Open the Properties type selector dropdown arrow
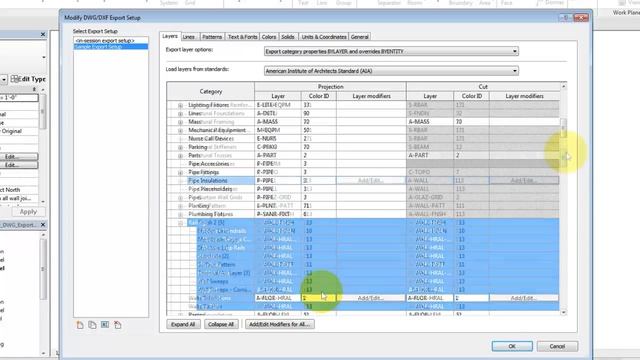The height and width of the screenshot is (360, 640). pos(44,57)
